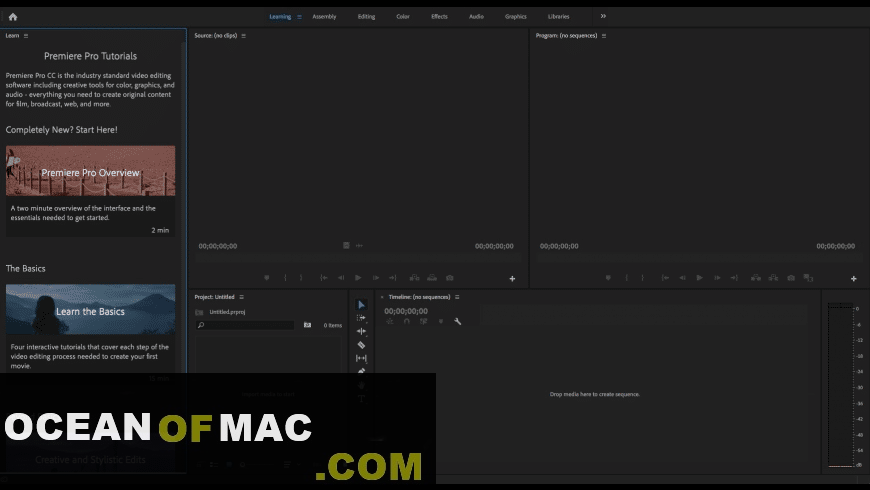
Task: Toggle nest sequence insert mode button
Action: pyautogui.click(x=390, y=321)
